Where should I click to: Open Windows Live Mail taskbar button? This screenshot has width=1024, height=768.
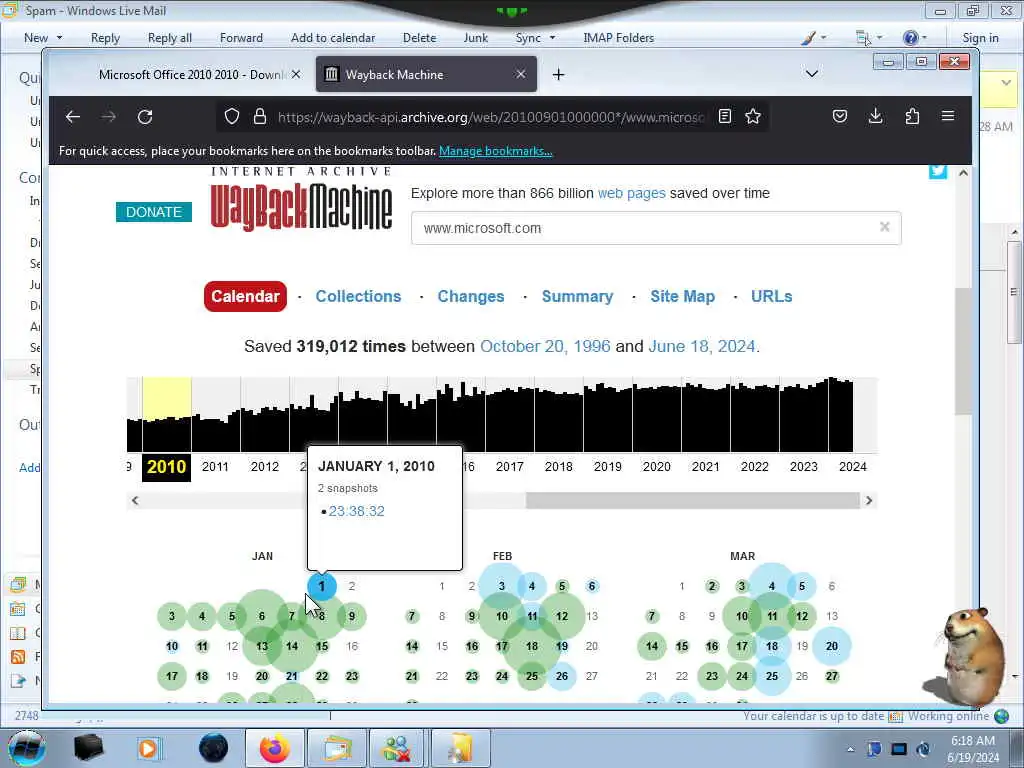(336, 748)
